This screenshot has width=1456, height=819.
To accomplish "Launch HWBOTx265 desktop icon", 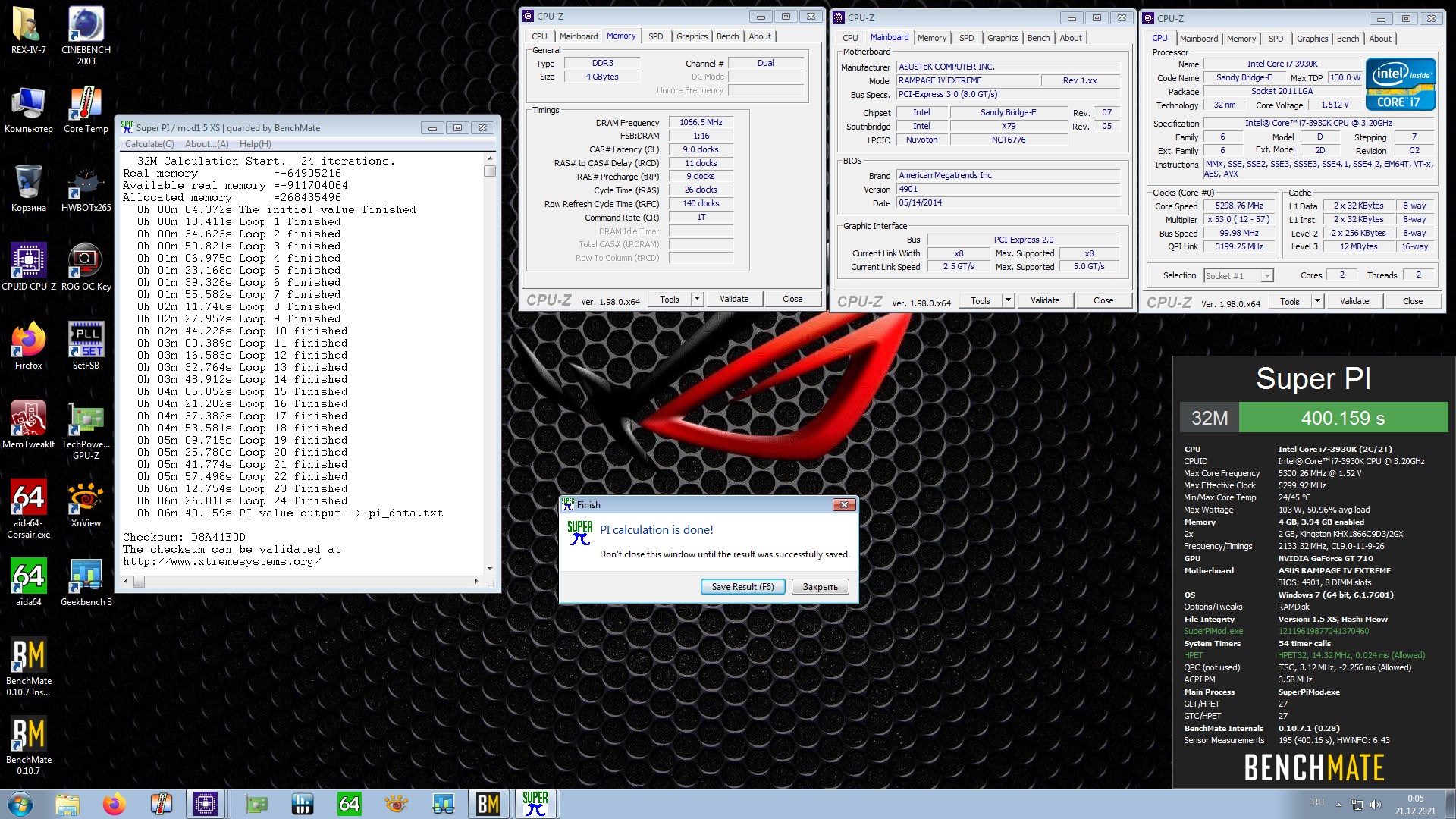I will (x=86, y=188).
